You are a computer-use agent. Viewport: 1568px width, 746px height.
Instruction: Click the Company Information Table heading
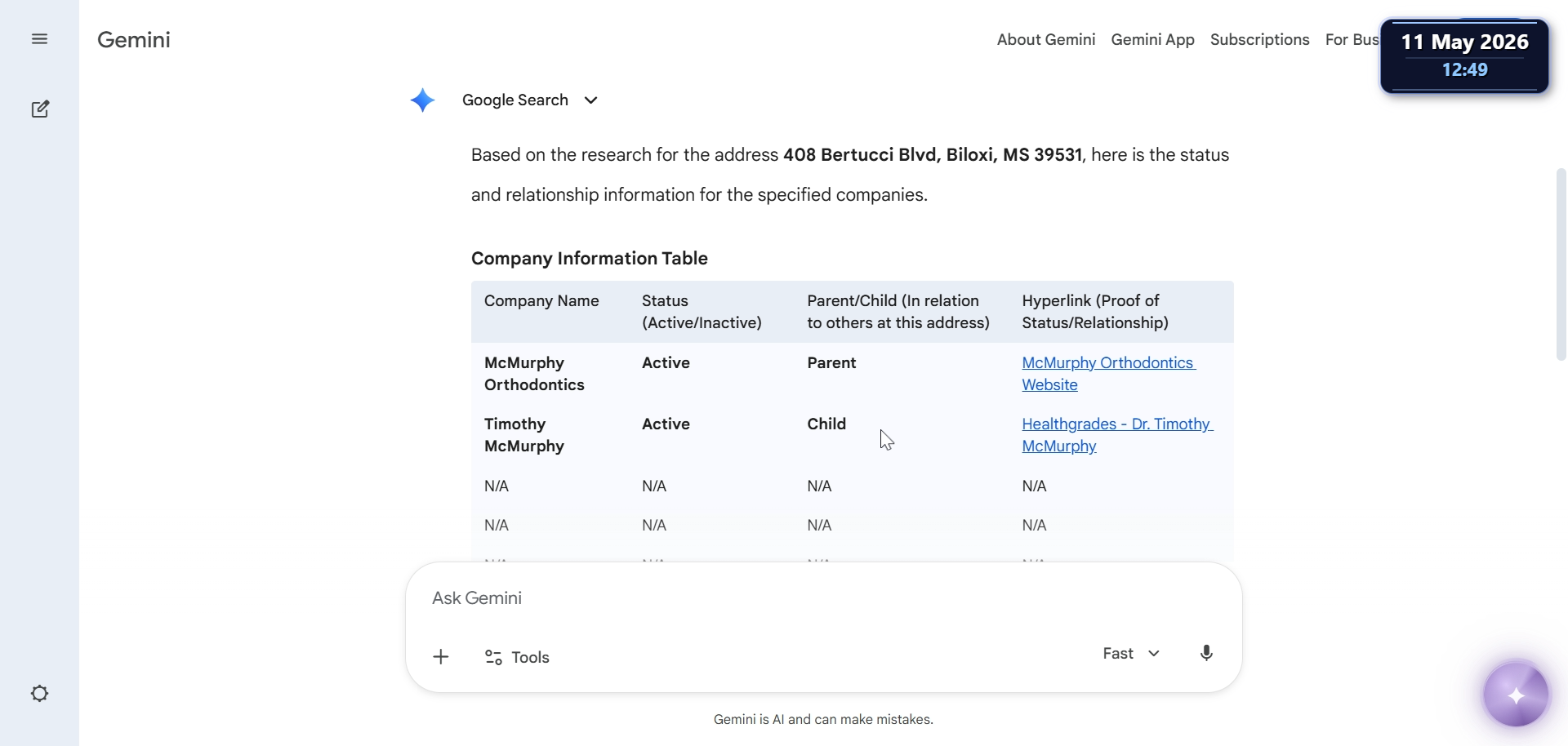point(590,259)
